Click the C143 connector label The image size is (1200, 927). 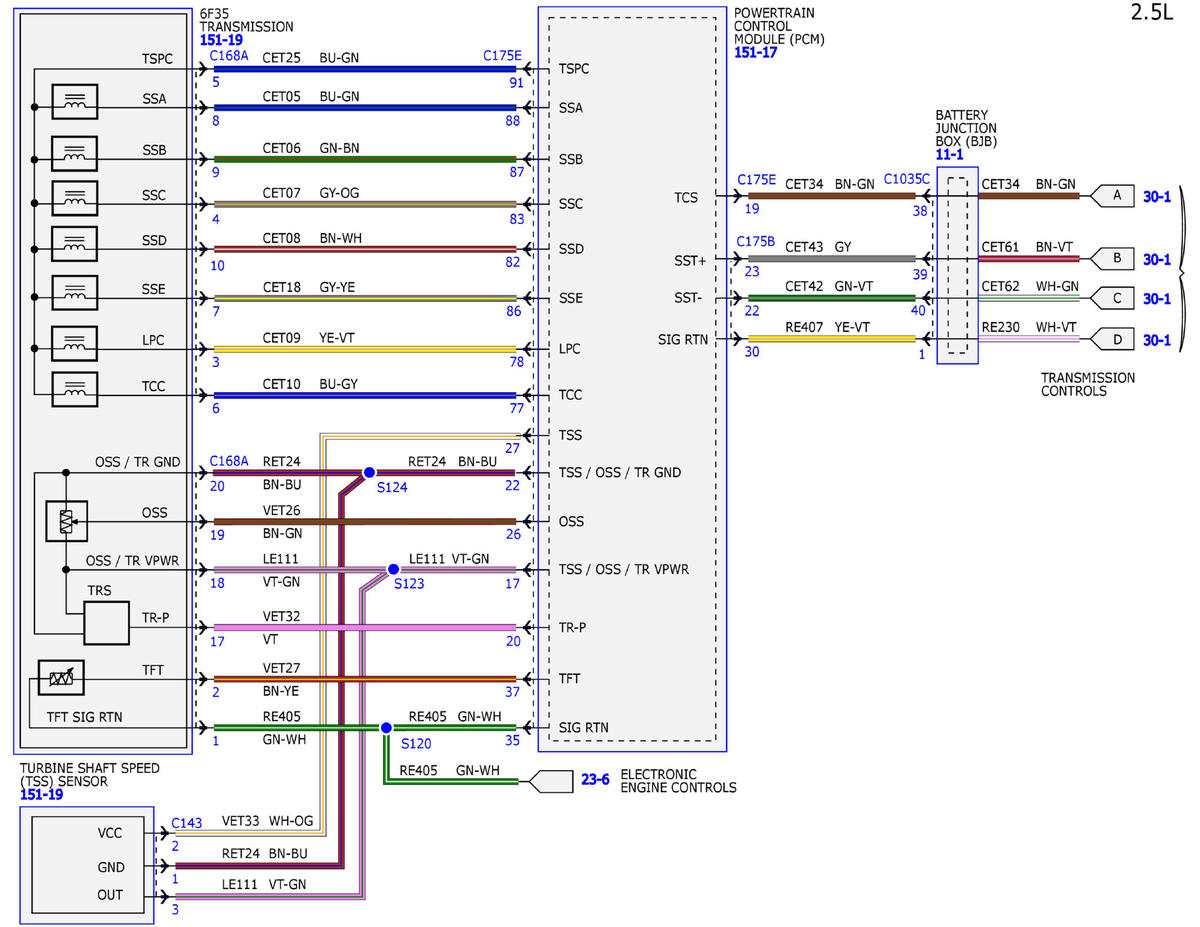187,823
